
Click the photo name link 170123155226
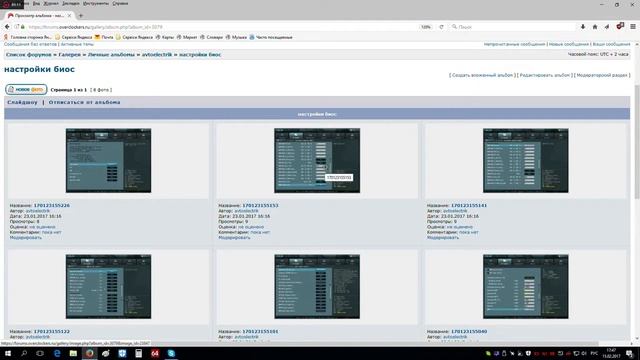[x=51, y=206]
